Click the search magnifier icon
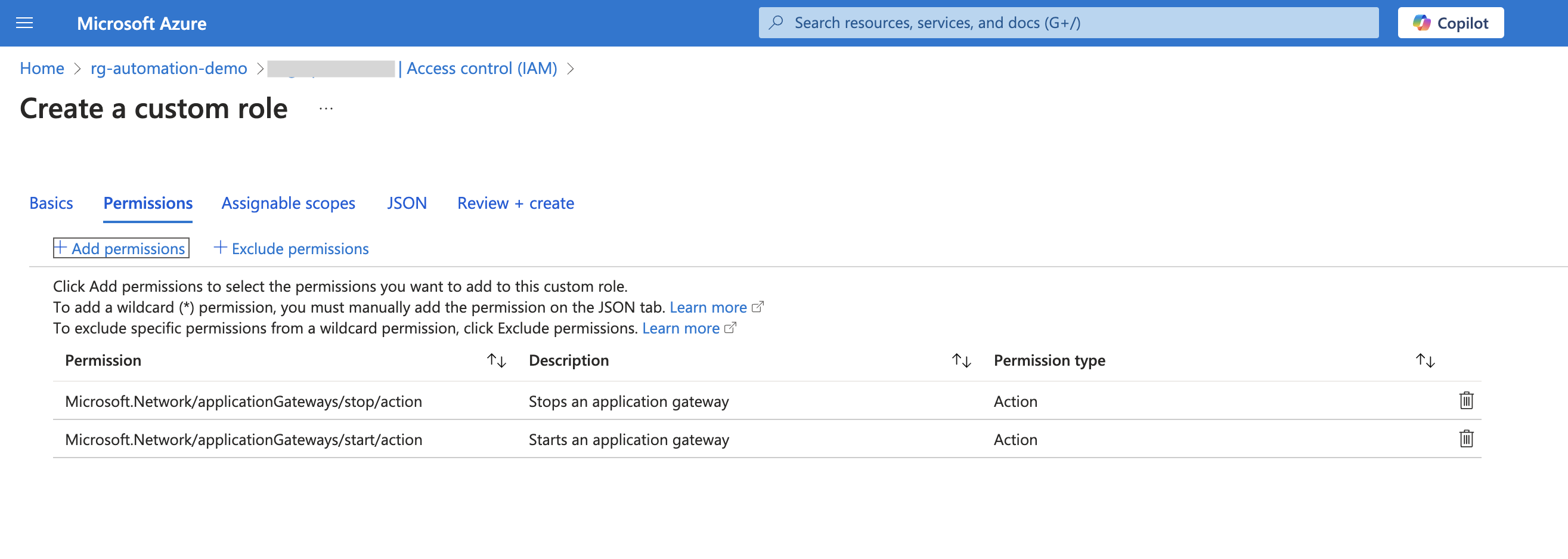The height and width of the screenshot is (559, 1568). click(776, 23)
